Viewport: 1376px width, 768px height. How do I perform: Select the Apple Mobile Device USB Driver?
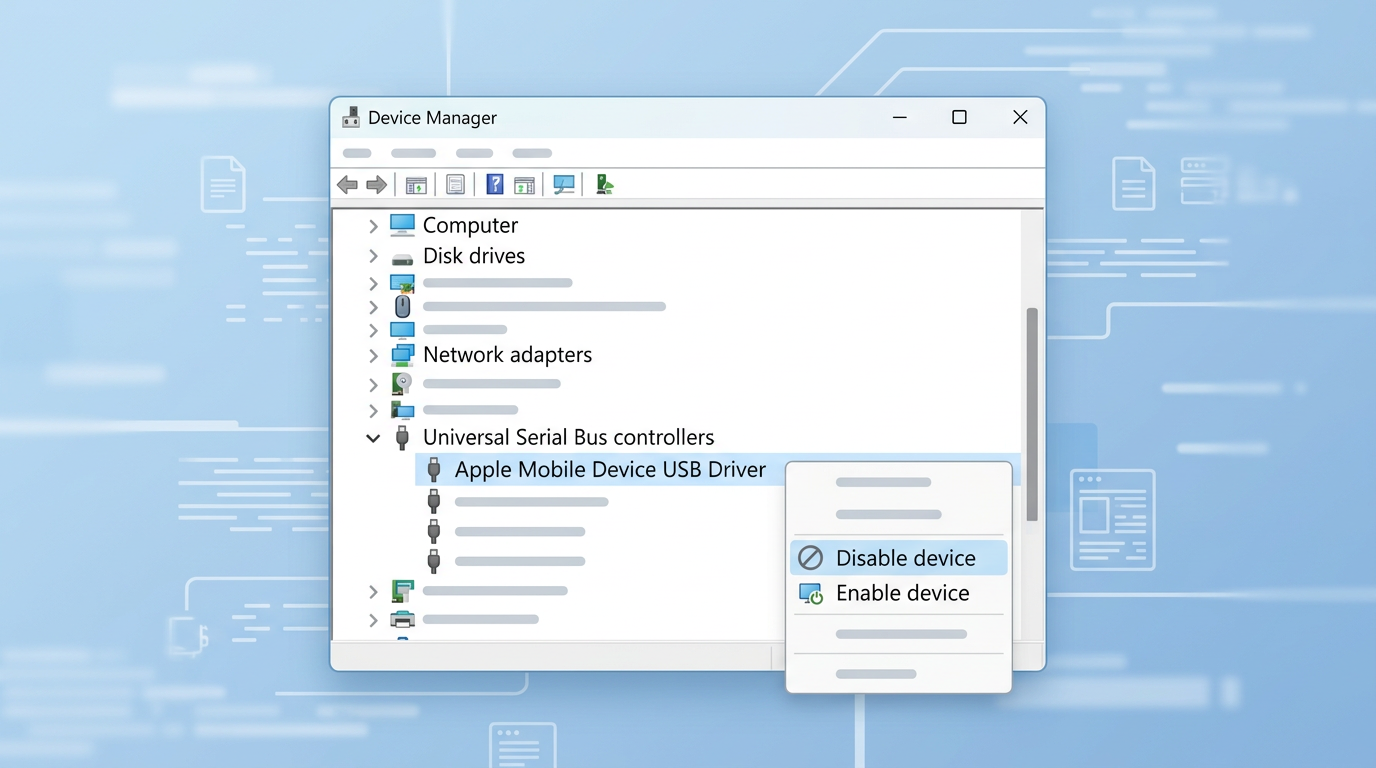[x=611, y=469]
